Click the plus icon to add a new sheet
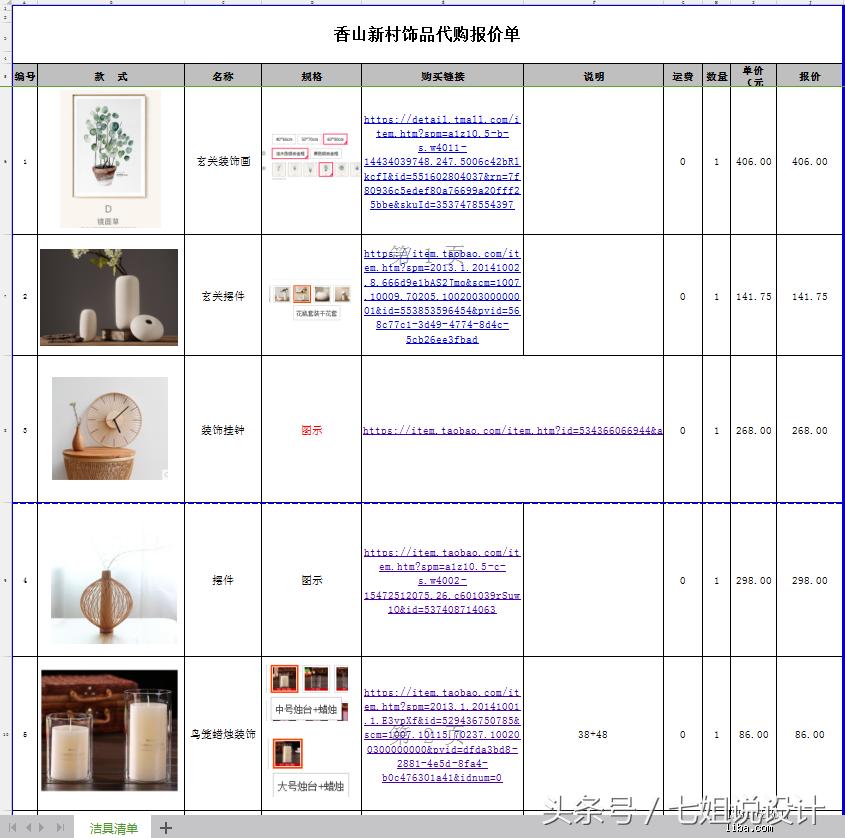Screen dimensions: 845x838 tap(165, 827)
